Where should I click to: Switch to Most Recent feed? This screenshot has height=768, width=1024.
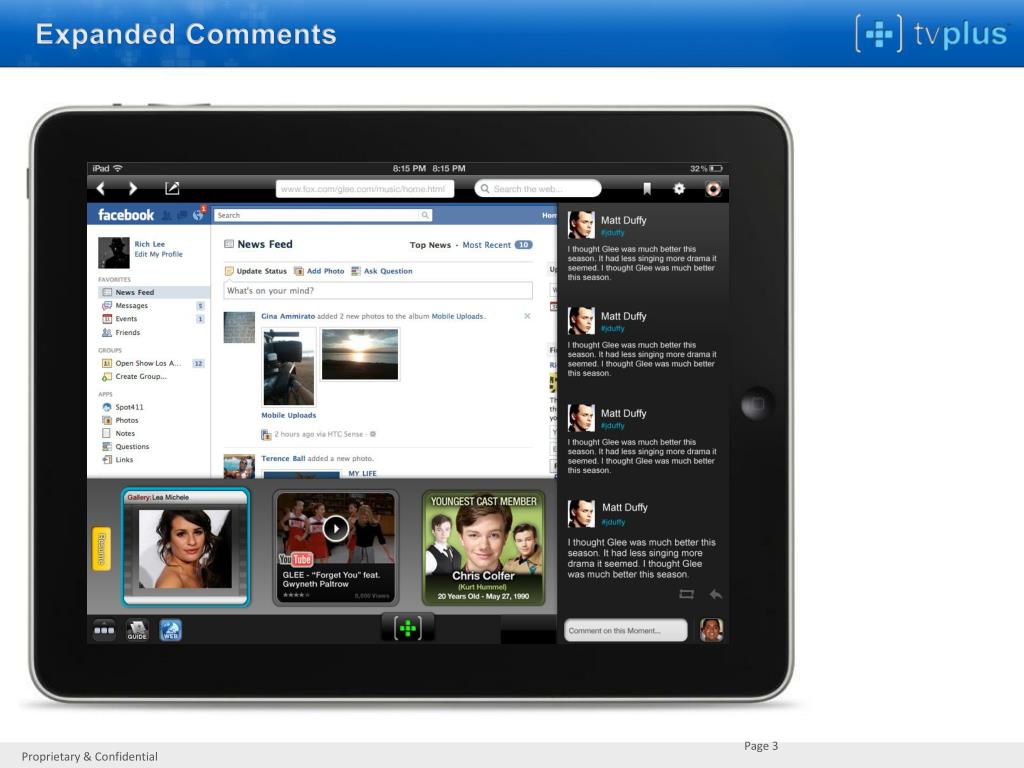pyautogui.click(x=487, y=245)
